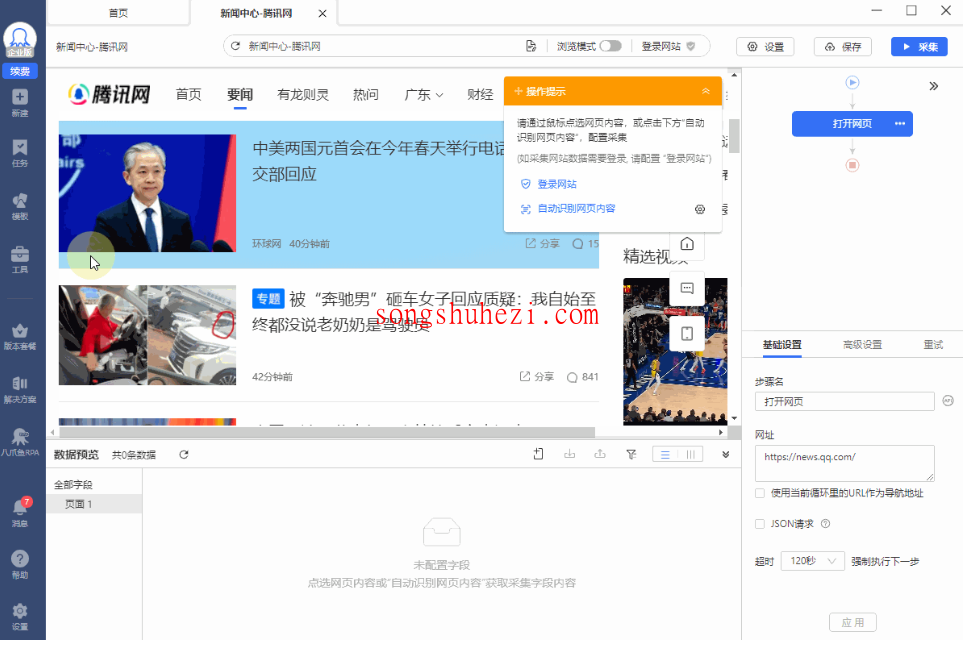
Task: Click the home floating icon on webpage
Action: pyautogui.click(x=687, y=244)
